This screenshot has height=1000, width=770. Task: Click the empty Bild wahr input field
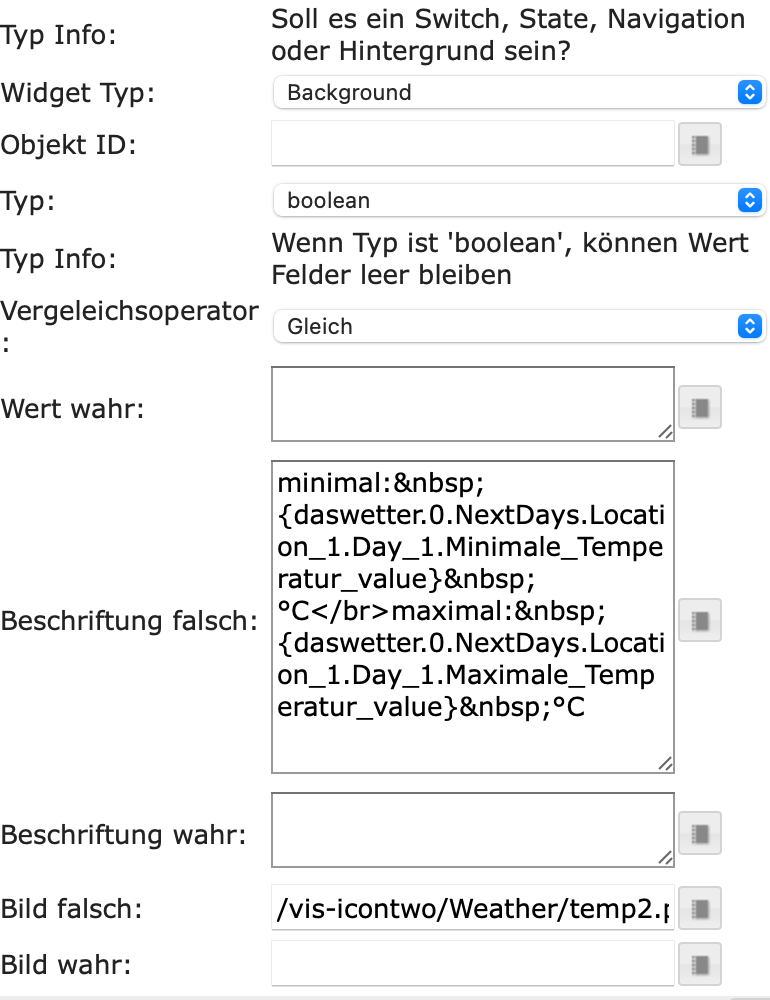click(472, 965)
